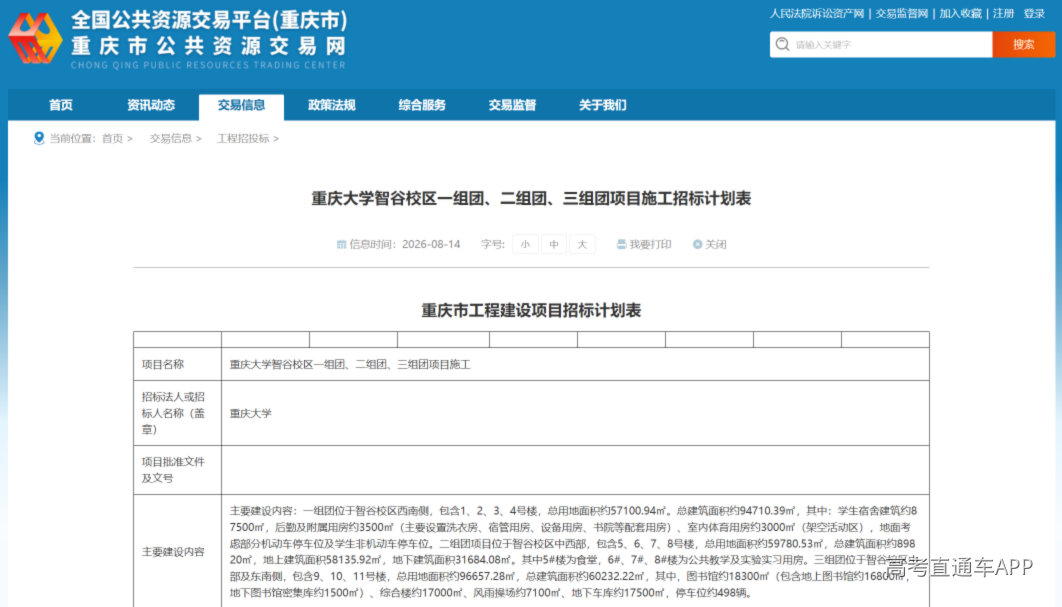Click the date text 2026-08-14
The height and width of the screenshot is (607, 1062).
click(x=431, y=245)
